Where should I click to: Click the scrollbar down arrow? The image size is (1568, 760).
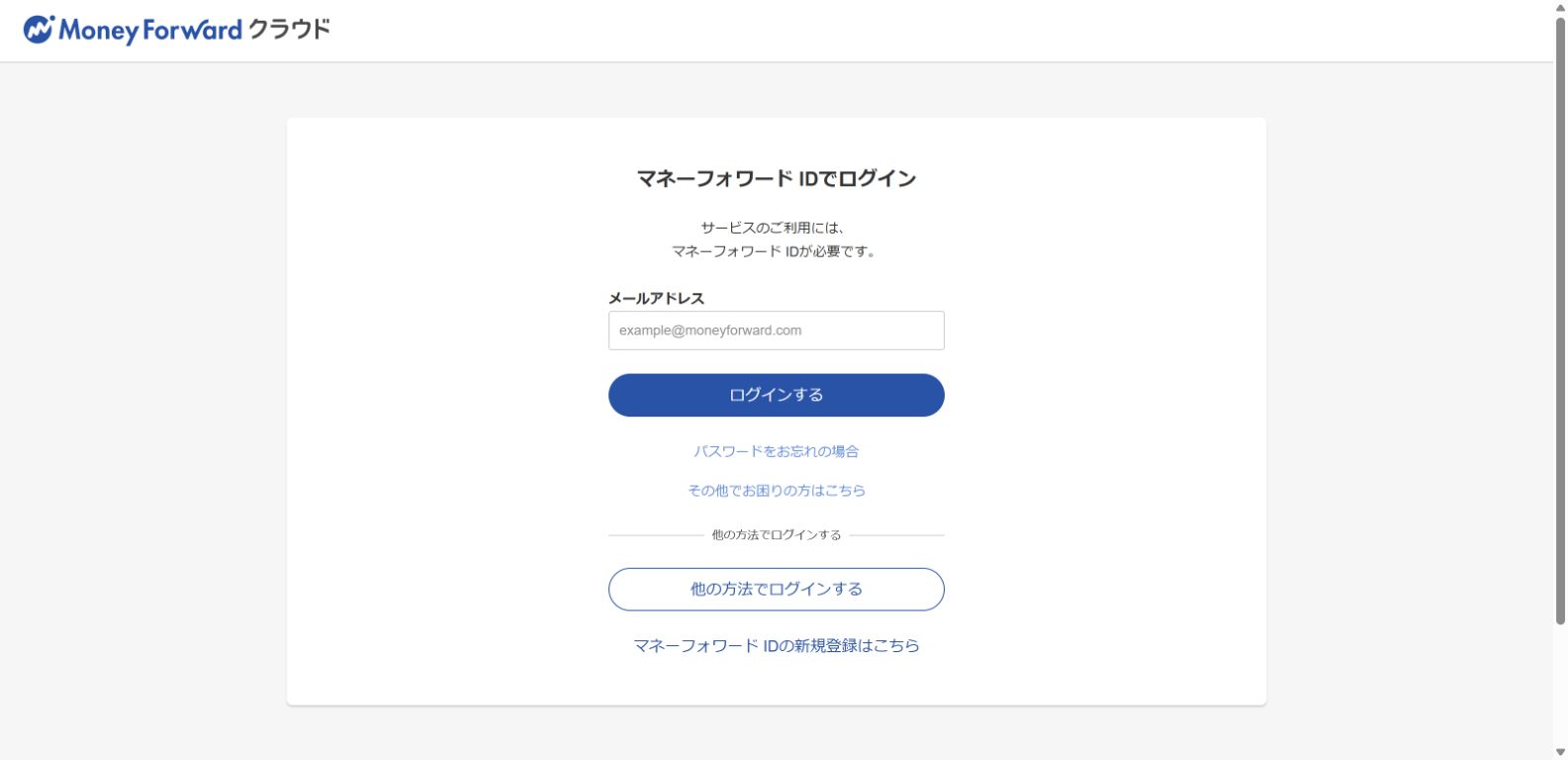point(1560,752)
